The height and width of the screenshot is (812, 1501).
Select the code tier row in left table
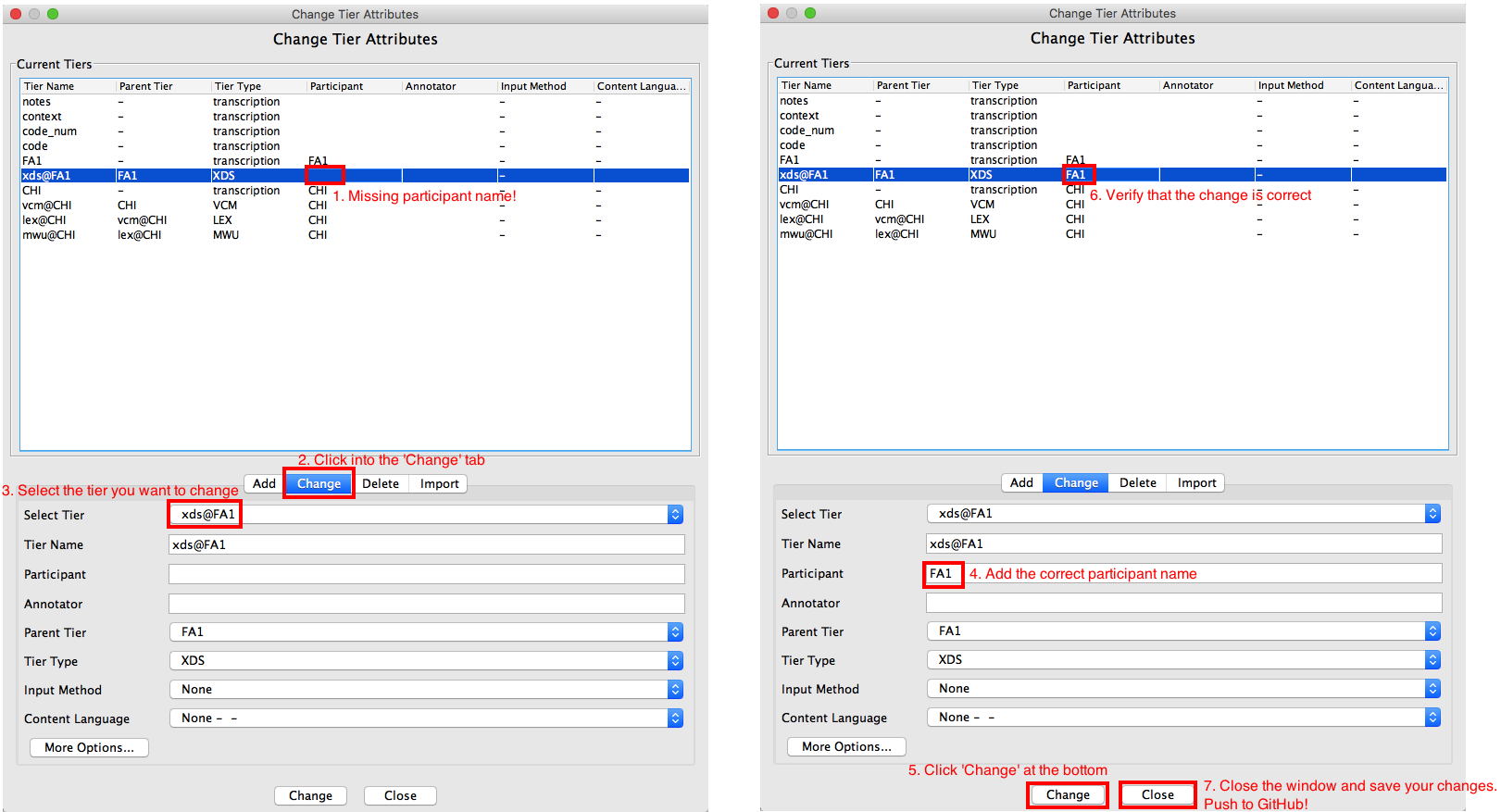(356, 146)
